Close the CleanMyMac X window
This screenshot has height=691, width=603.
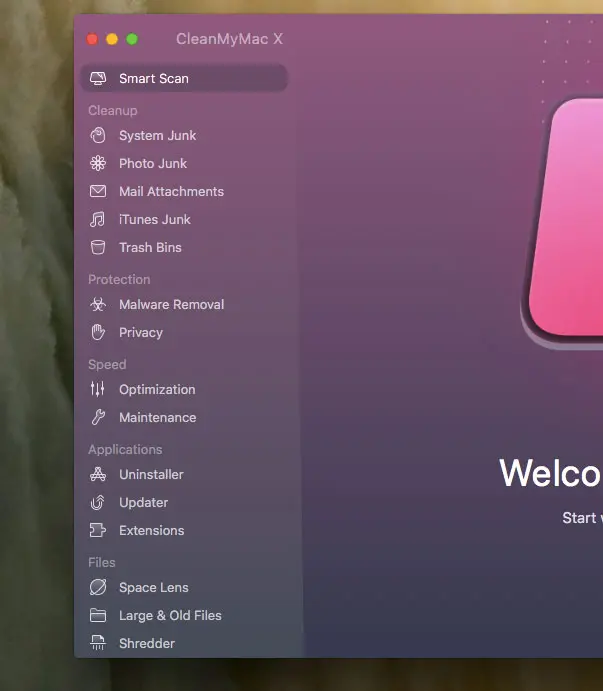pyautogui.click(x=92, y=39)
